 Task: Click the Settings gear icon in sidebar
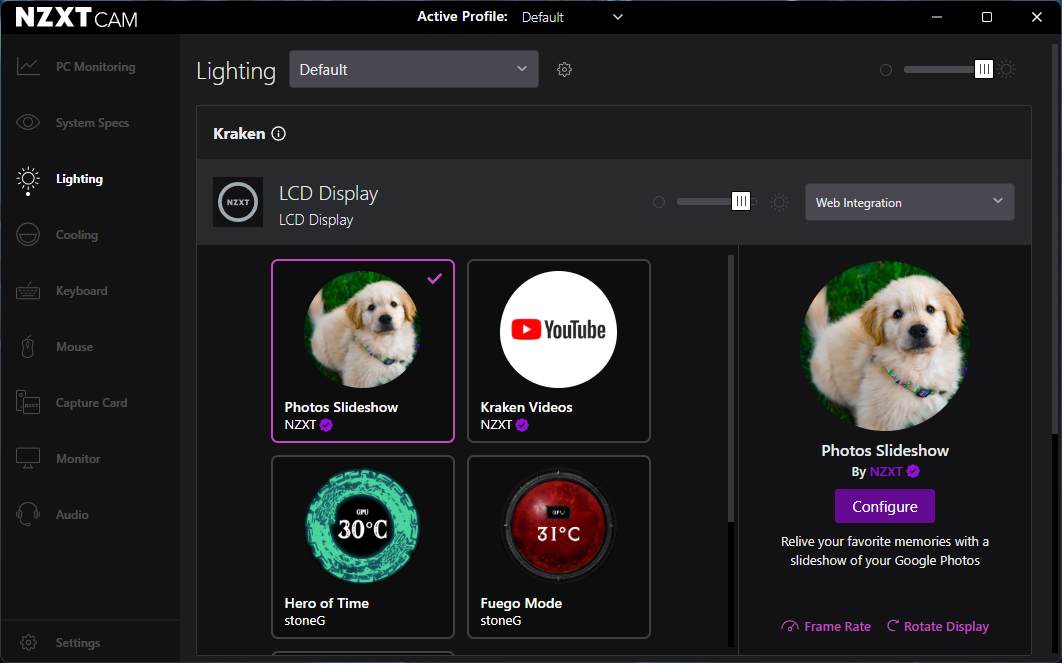[x=28, y=643]
